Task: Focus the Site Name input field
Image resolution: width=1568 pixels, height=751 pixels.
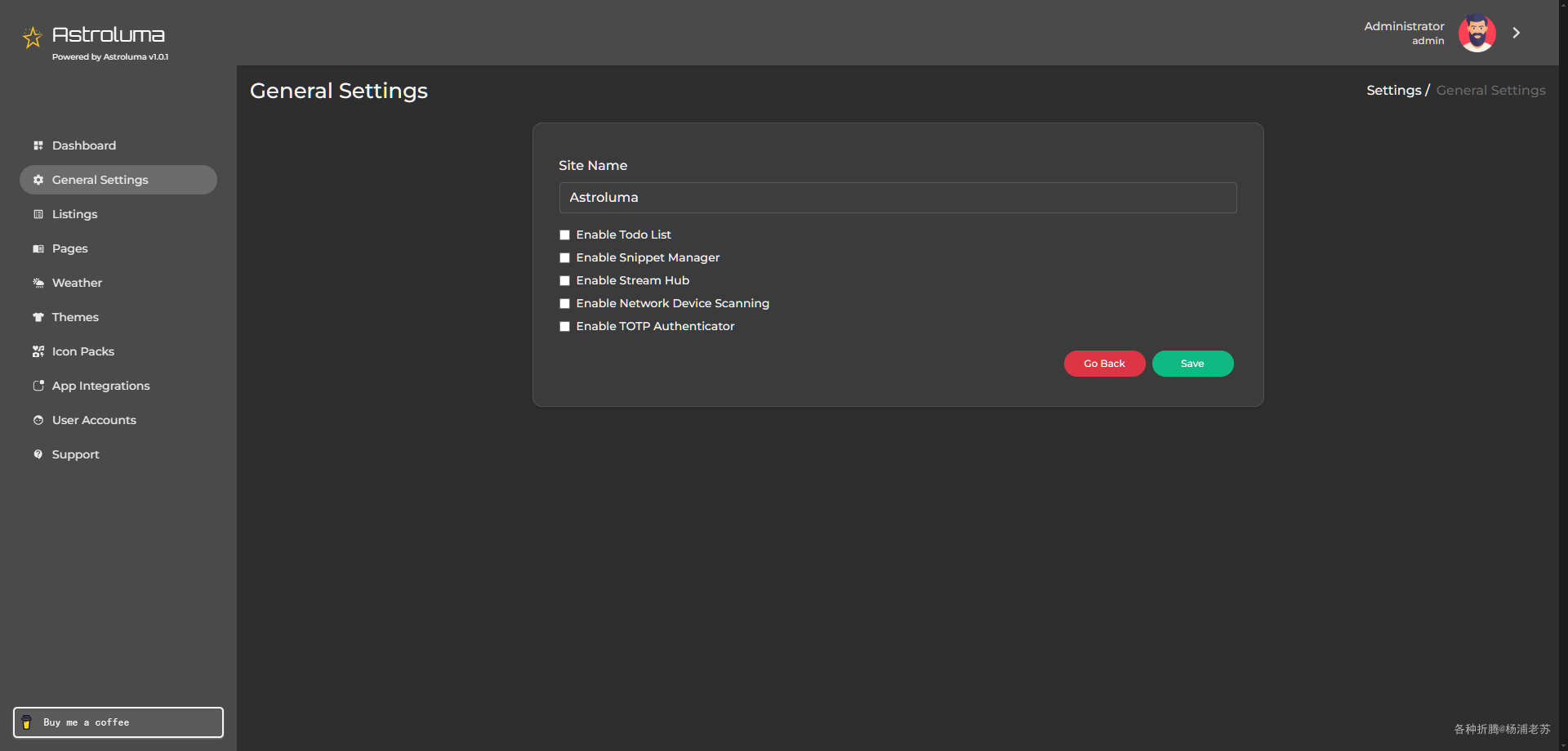Action: tap(898, 198)
